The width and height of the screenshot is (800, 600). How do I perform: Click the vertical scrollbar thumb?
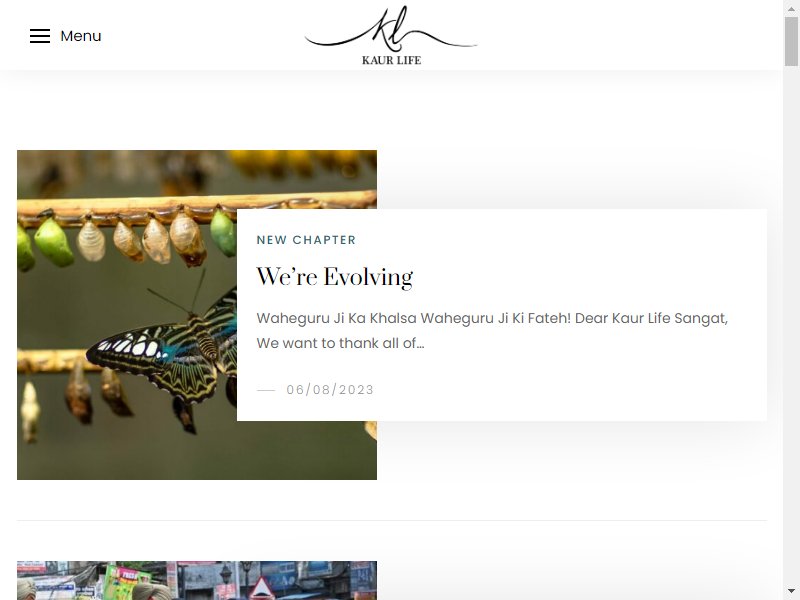click(x=791, y=41)
